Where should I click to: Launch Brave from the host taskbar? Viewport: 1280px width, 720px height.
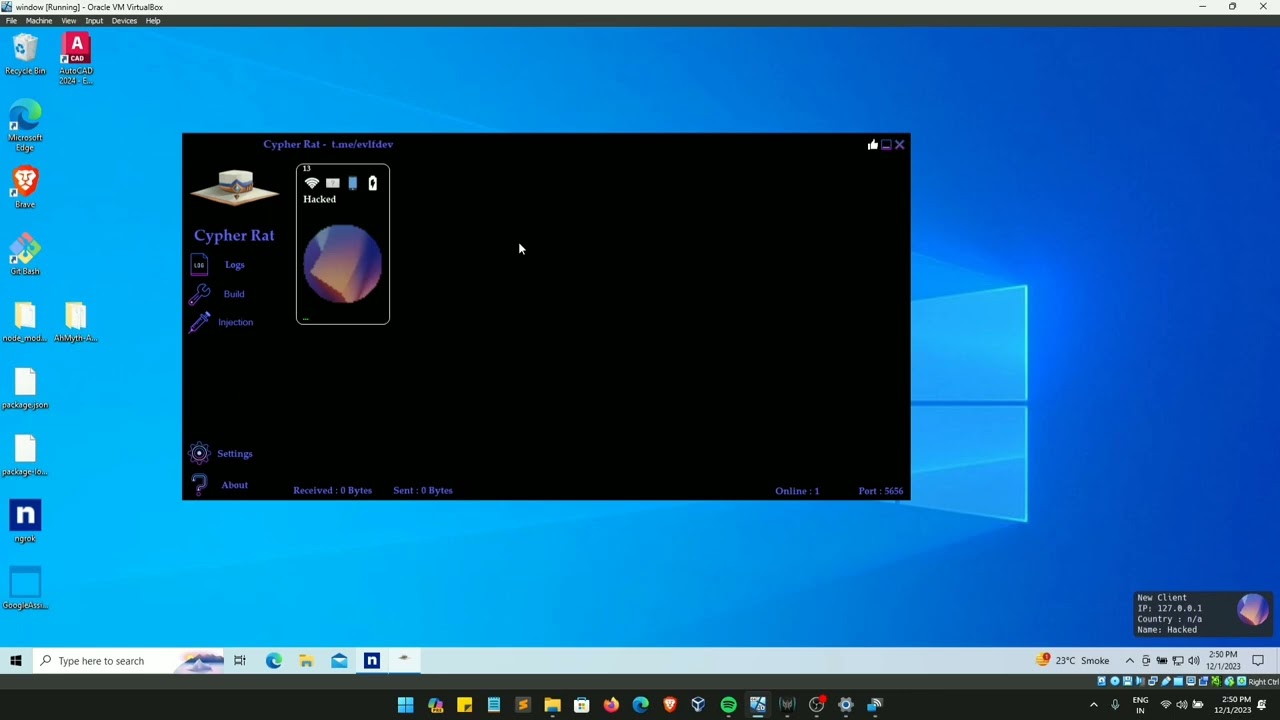coord(670,705)
